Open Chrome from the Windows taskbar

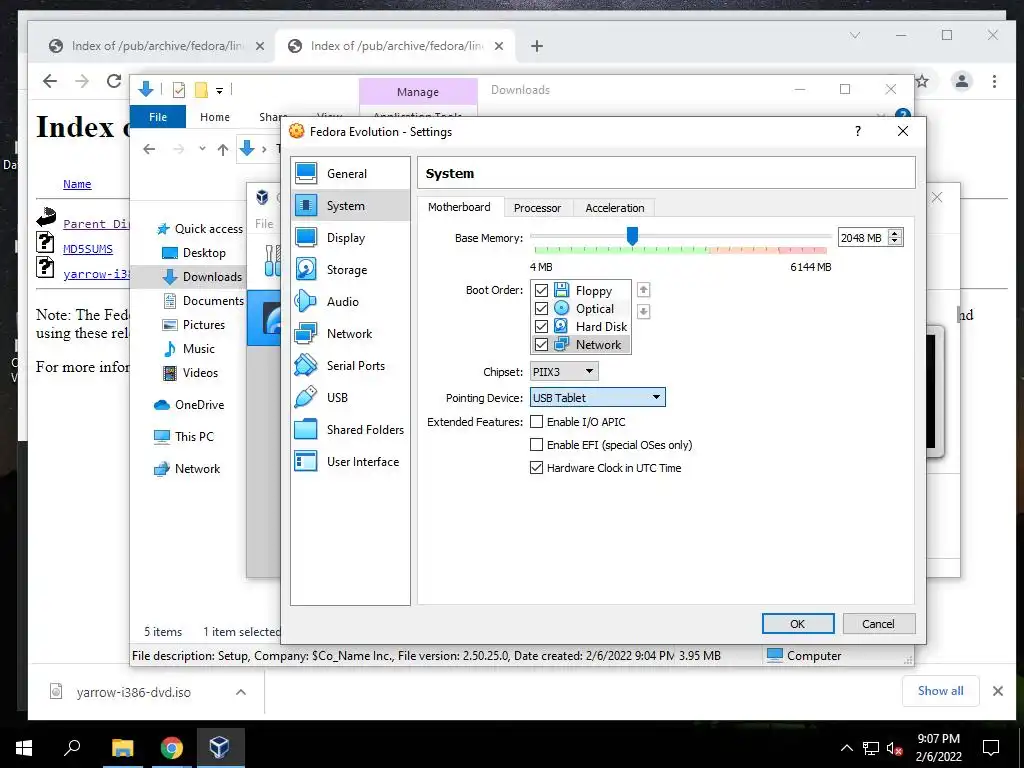click(x=171, y=748)
